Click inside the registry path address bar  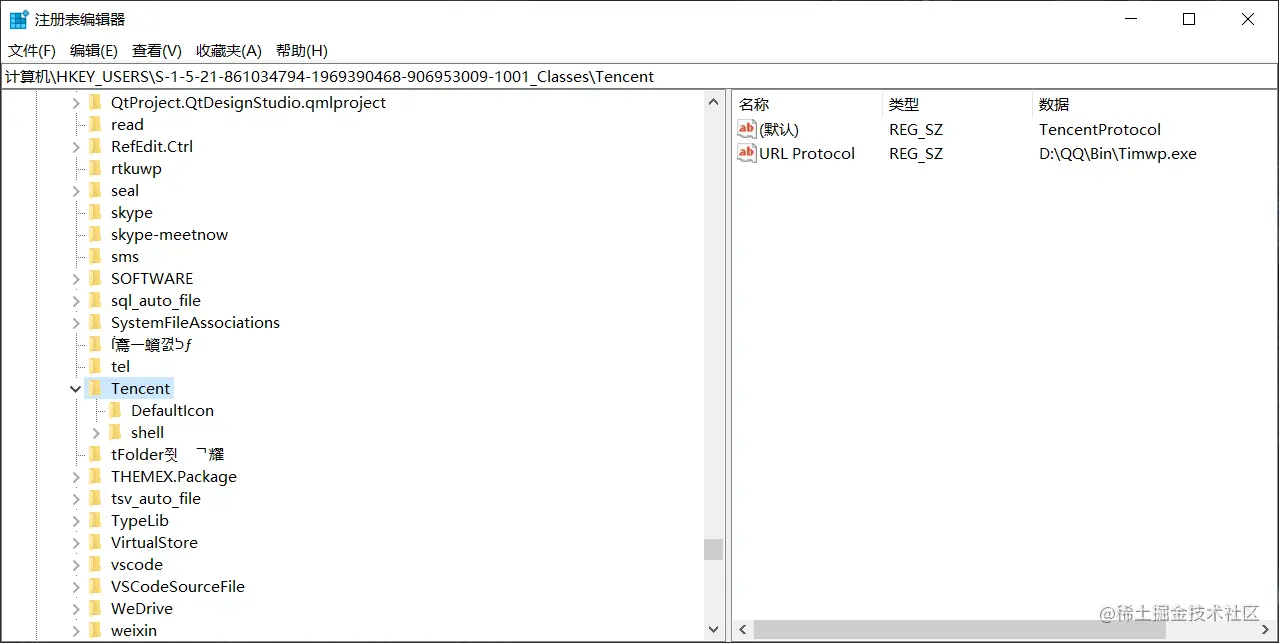[400, 76]
